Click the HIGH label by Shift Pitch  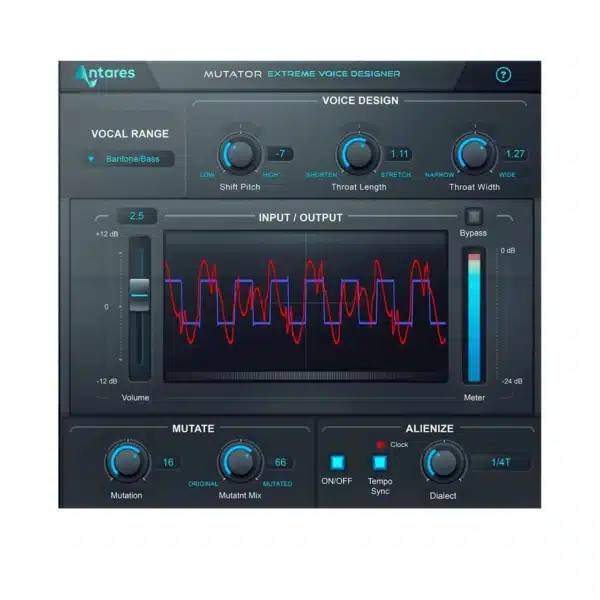(271, 175)
